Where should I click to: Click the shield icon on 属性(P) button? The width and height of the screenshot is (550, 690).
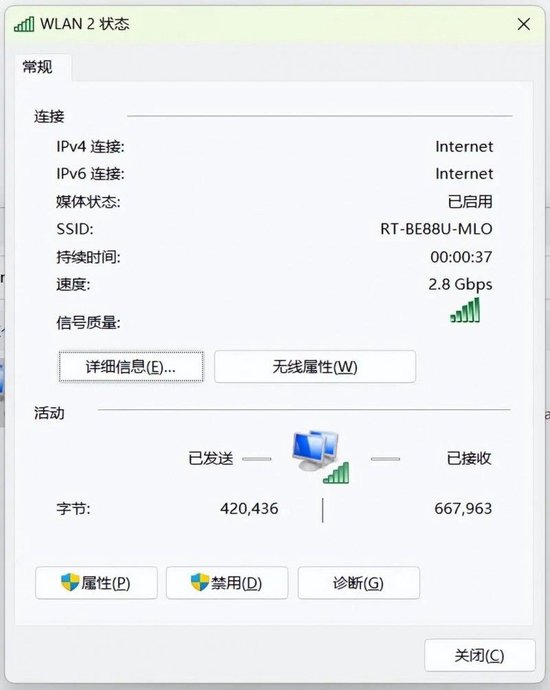click(70, 582)
